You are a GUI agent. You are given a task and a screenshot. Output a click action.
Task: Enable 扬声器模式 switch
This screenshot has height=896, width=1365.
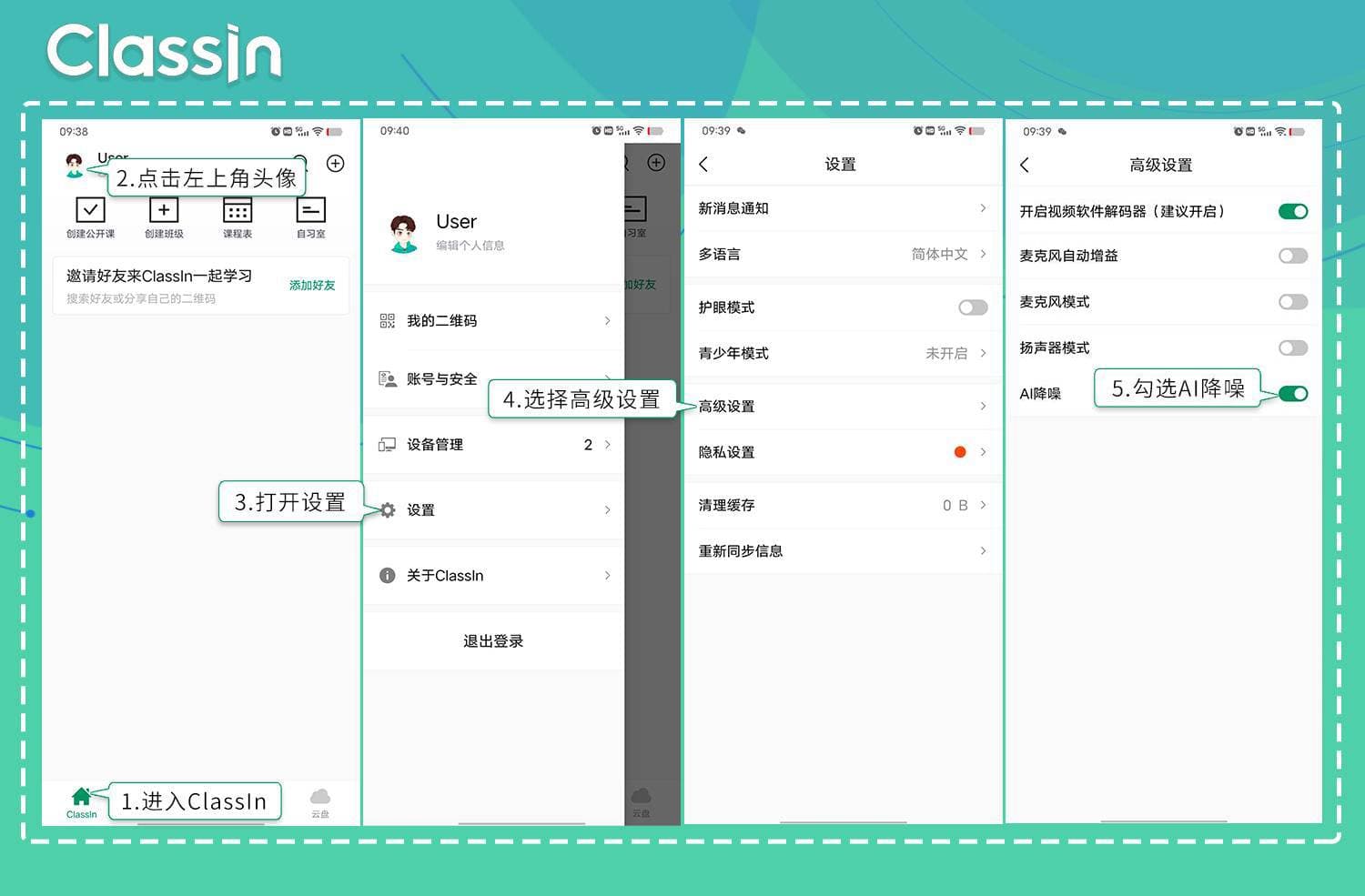1293,347
